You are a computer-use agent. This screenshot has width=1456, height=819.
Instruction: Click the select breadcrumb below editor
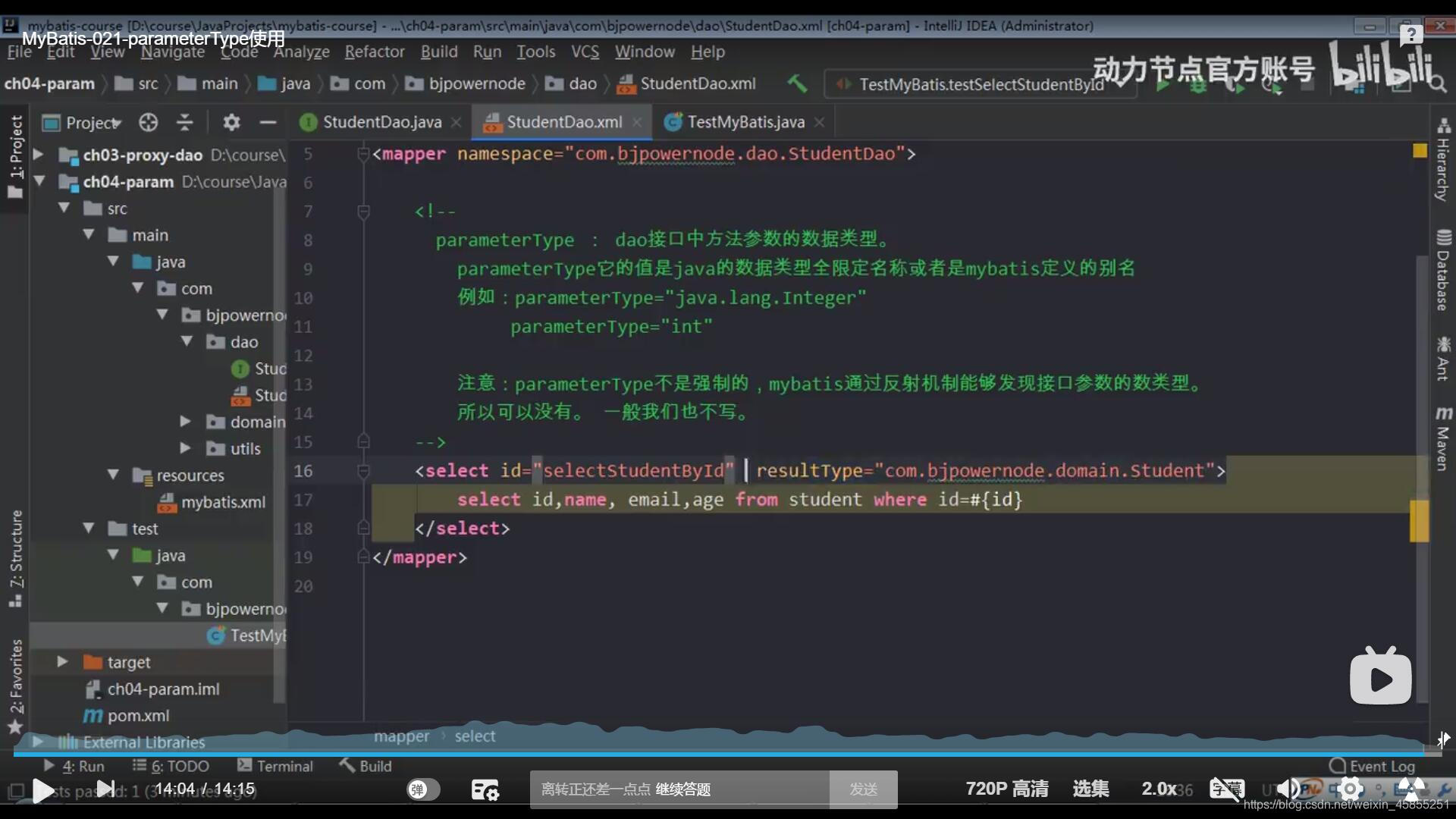[x=475, y=736]
